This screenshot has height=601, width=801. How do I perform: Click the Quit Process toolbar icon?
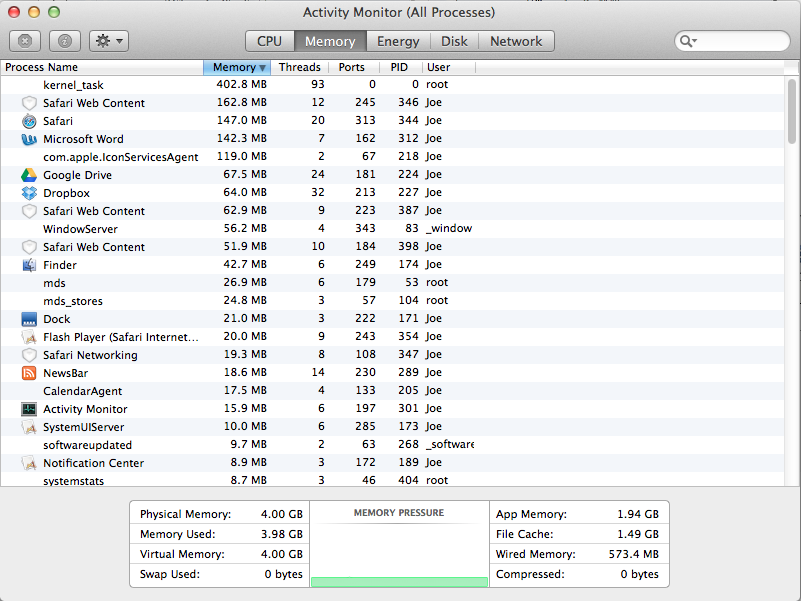pyautogui.click(x=25, y=41)
